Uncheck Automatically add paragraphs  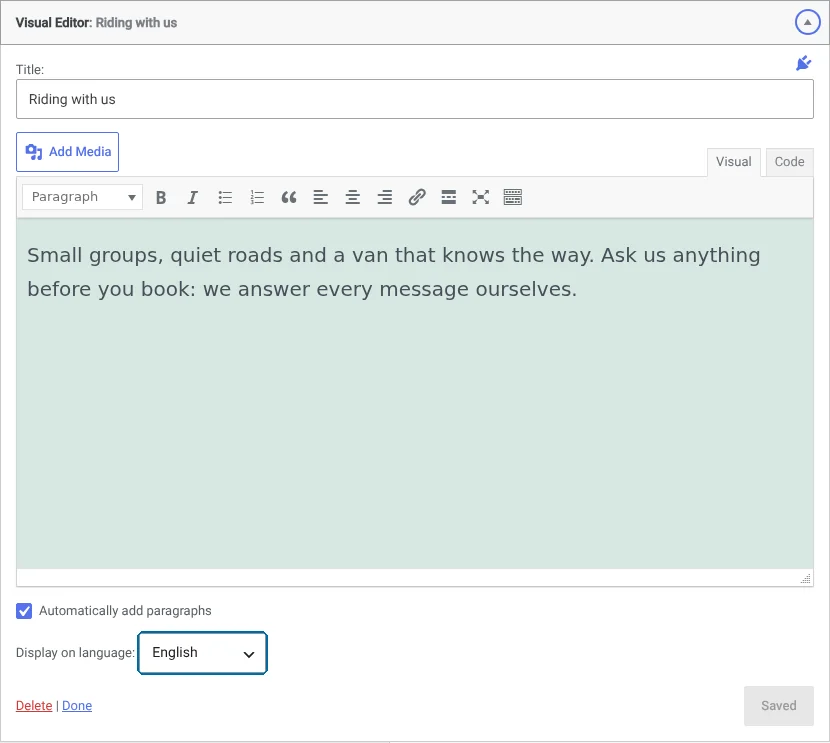point(24,611)
